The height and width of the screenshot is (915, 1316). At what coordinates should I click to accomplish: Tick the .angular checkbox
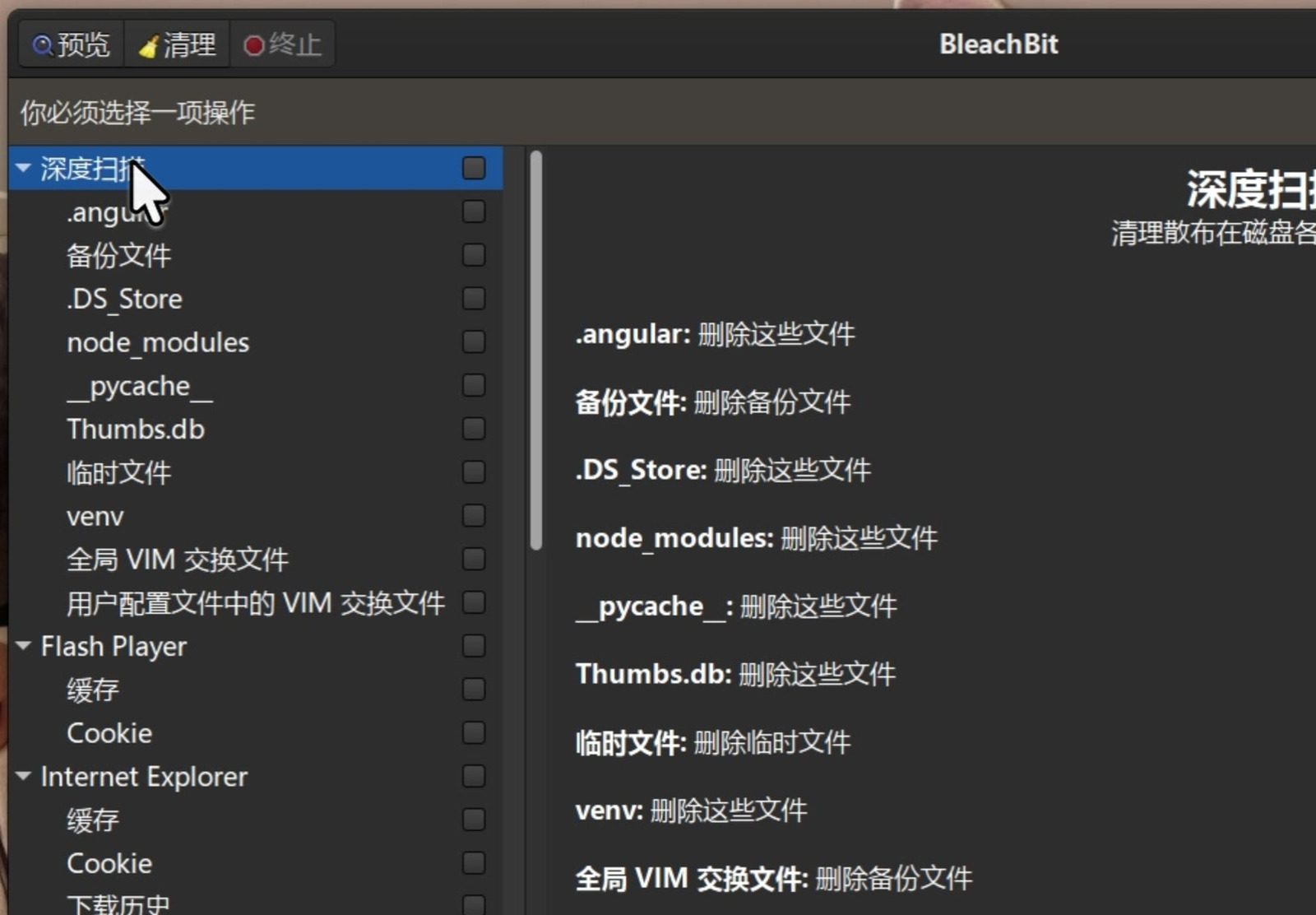[x=474, y=211]
